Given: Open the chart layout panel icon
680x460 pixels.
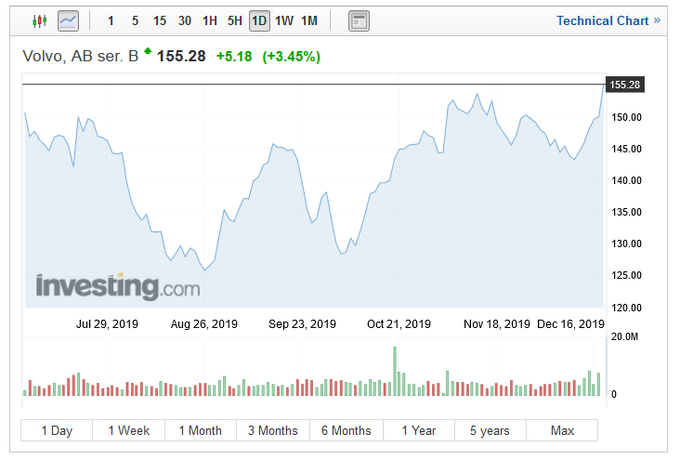Looking at the screenshot, I should point(359,21).
